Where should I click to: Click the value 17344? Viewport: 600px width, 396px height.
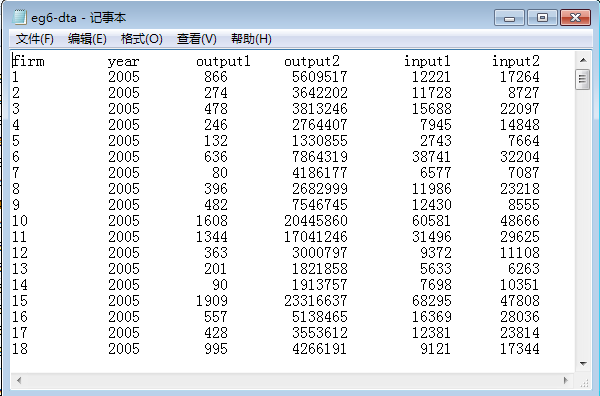(x=520, y=349)
